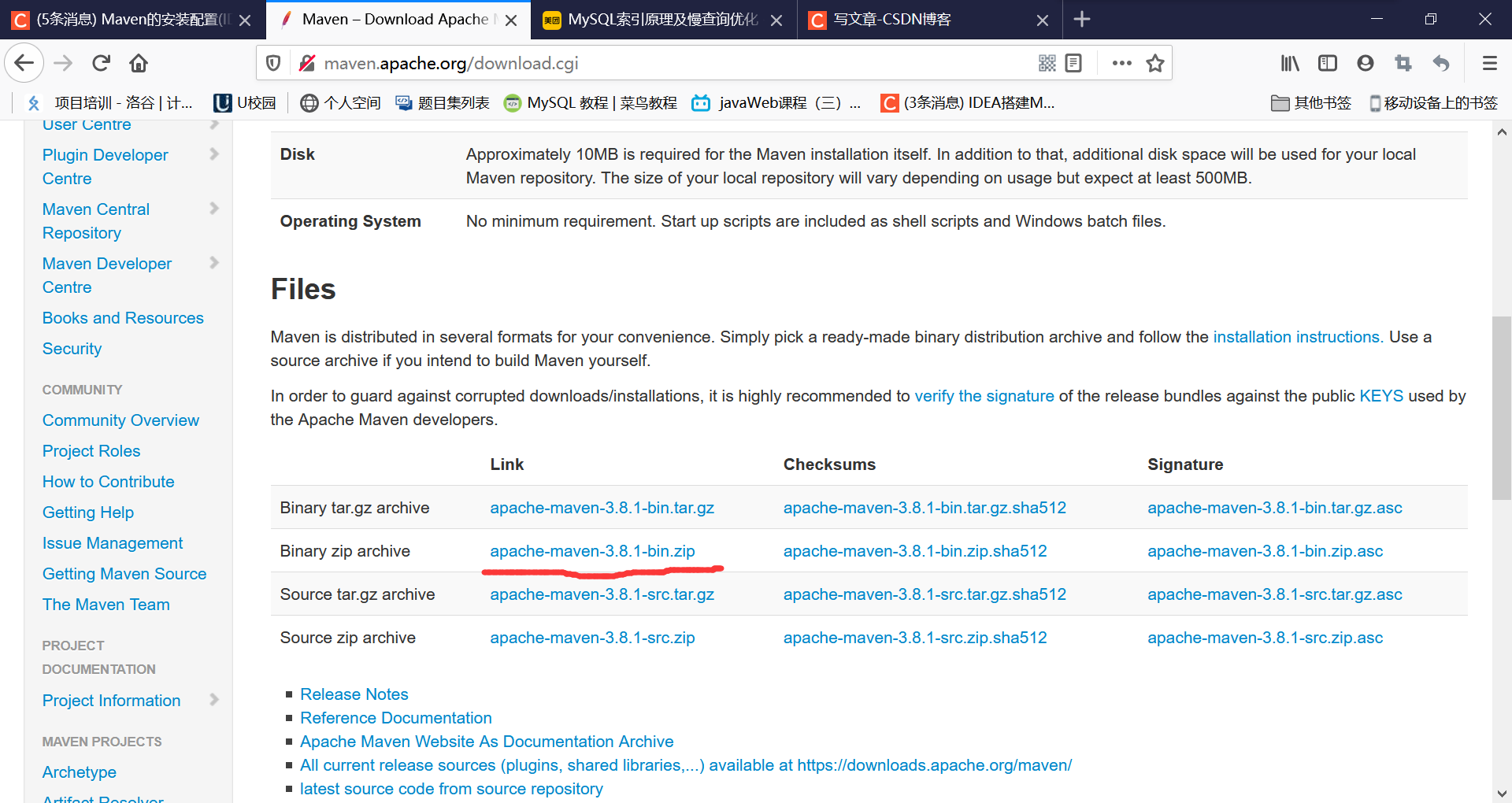This screenshot has height=803, width=1512.
Task: Open Apache Maven Website As Documentation Archive
Action: [487, 742]
